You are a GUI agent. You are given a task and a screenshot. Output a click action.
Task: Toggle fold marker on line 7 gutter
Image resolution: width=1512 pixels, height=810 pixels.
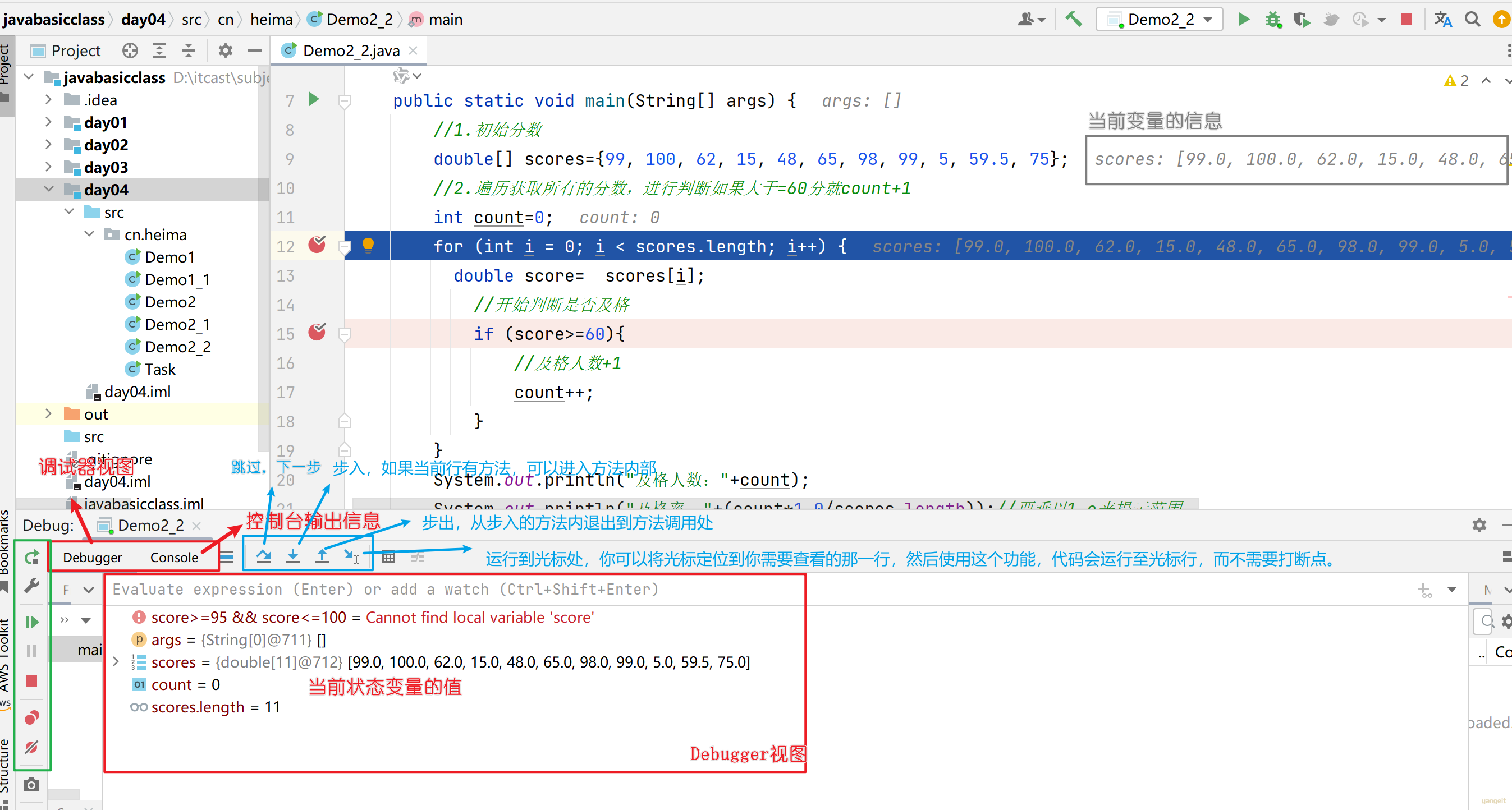[x=345, y=102]
